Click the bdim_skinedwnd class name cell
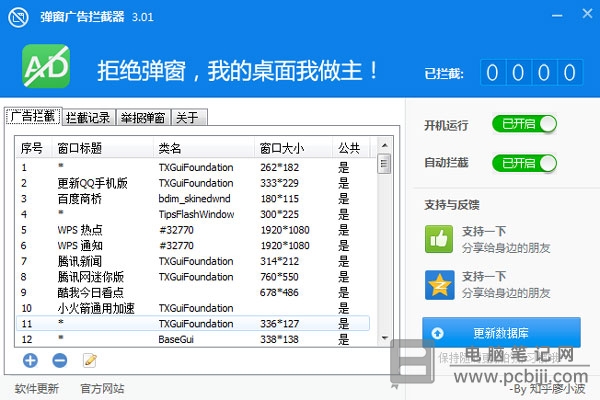This screenshot has width=600, height=400. click(194, 199)
